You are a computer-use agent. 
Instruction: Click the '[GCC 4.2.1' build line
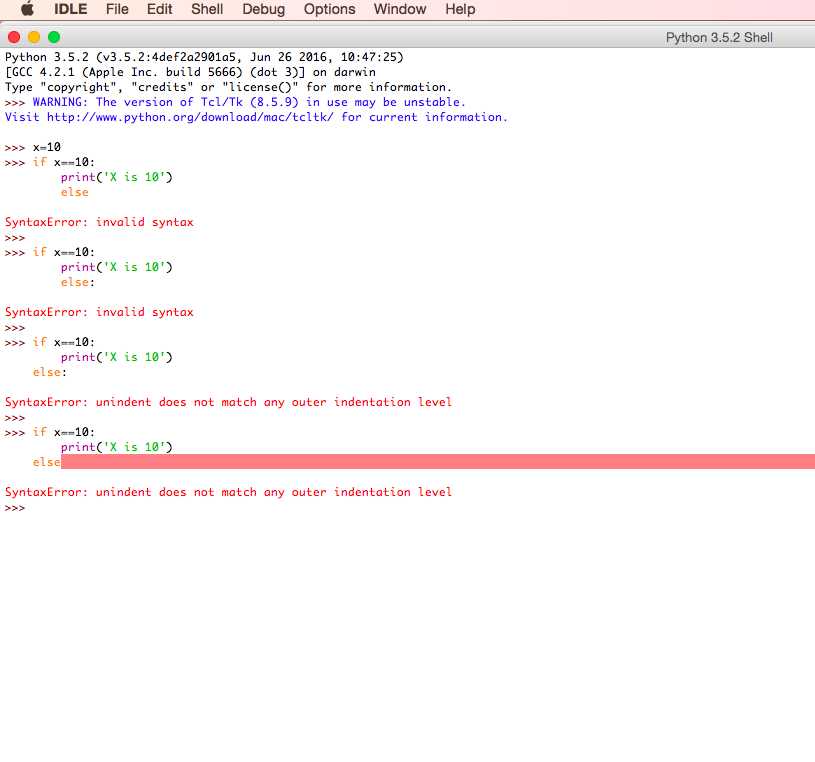click(x=190, y=72)
